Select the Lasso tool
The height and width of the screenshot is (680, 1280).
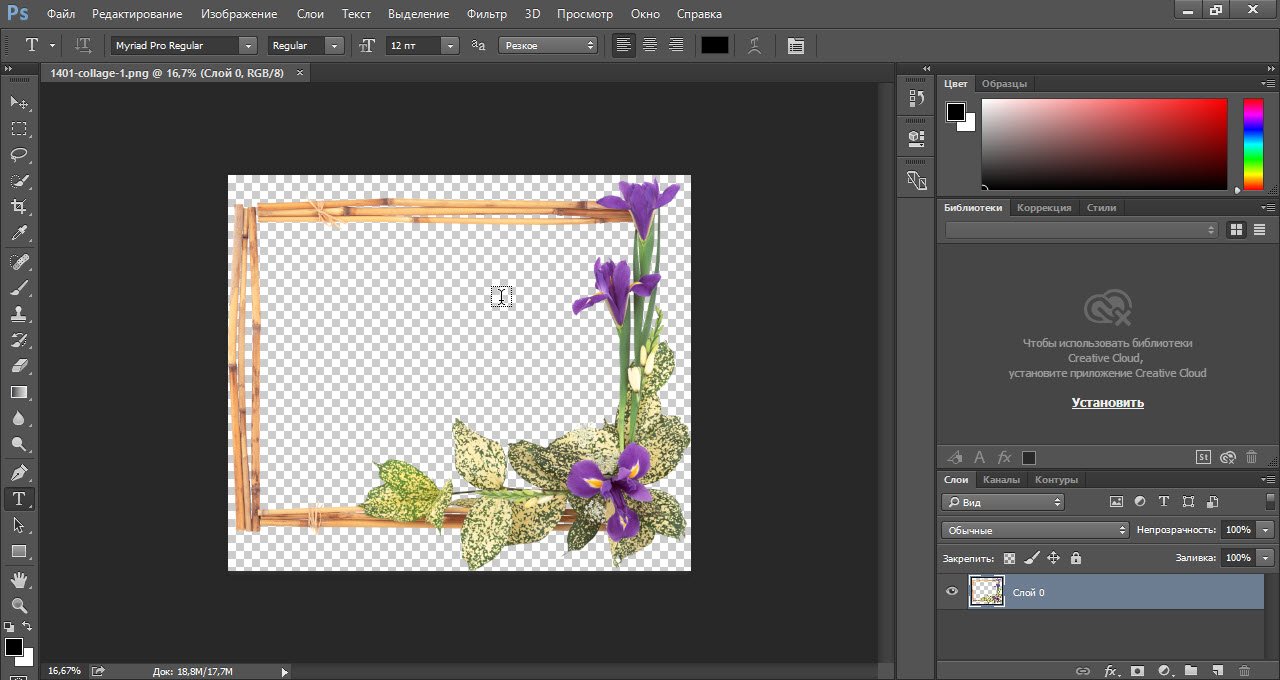point(19,155)
